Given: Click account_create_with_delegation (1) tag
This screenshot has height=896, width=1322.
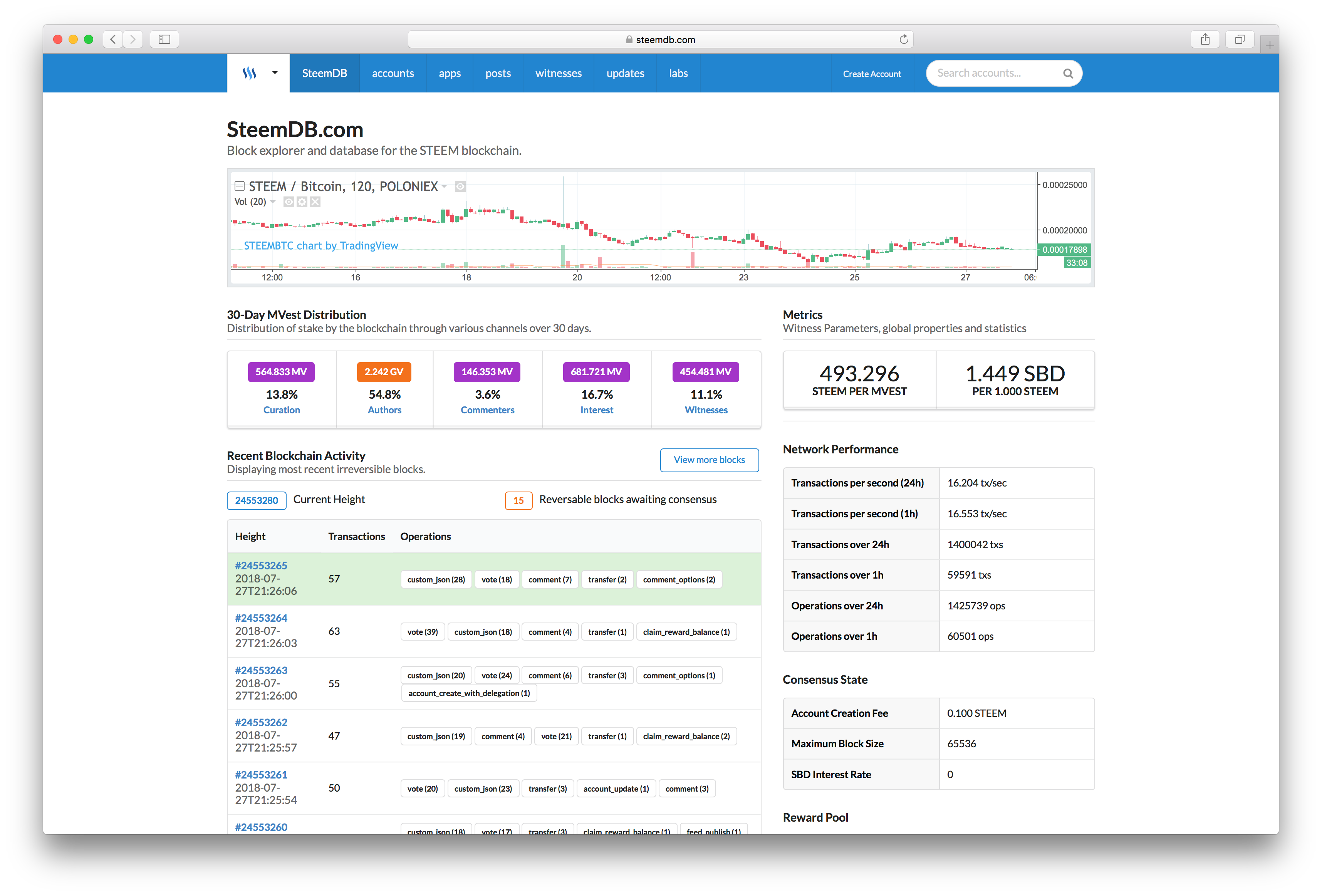Looking at the screenshot, I should coord(469,693).
